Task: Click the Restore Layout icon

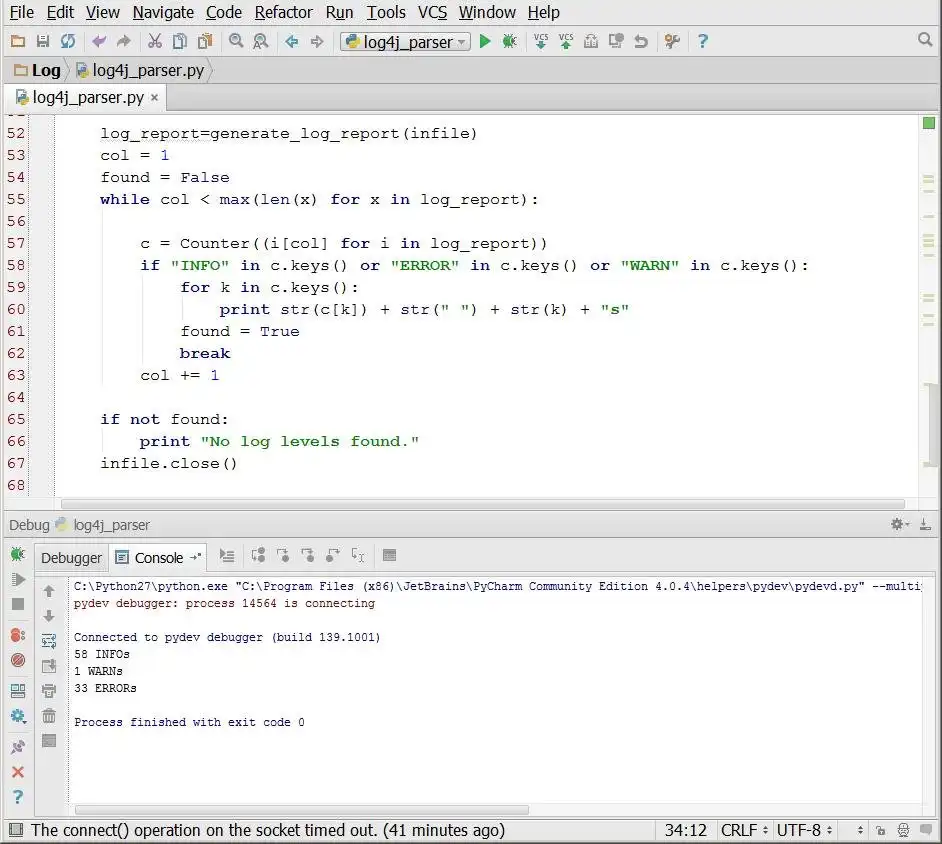Action: pyautogui.click(x=18, y=691)
